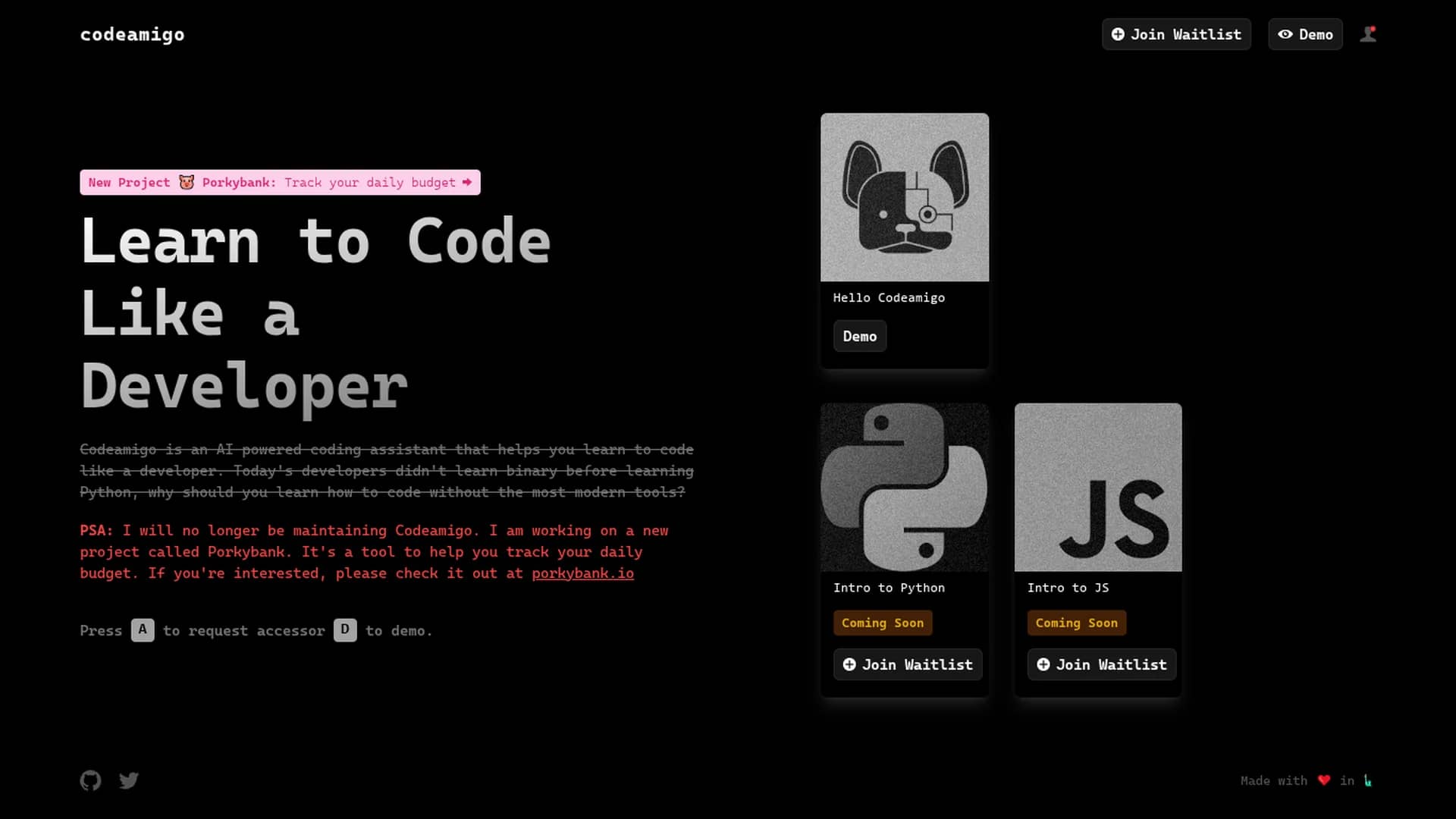
Task: Click the D key hint badge
Action: 345,630
